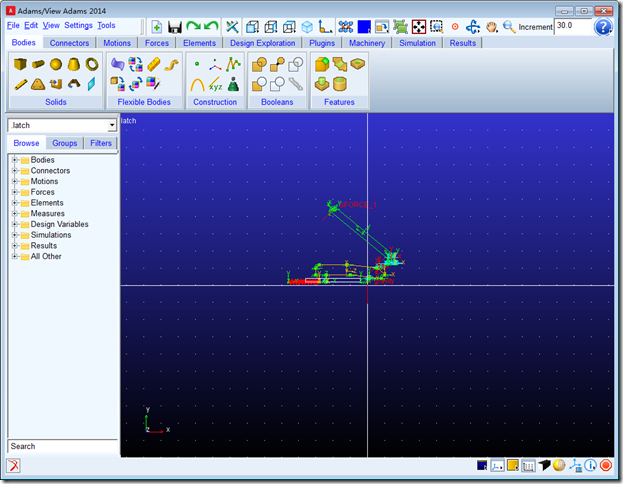Select the Torus solid tool

pyautogui.click(x=92, y=64)
